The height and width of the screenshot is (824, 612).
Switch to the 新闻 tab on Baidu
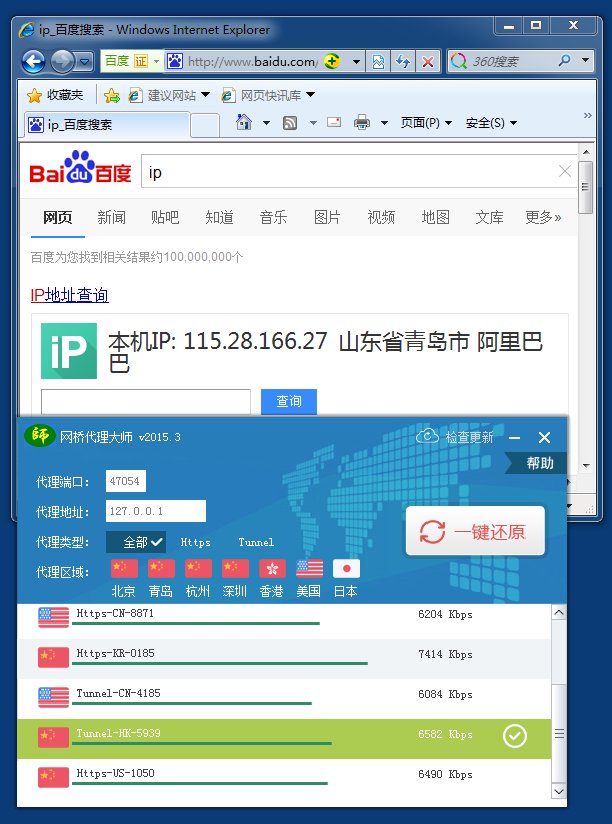(x=111, y=217)
